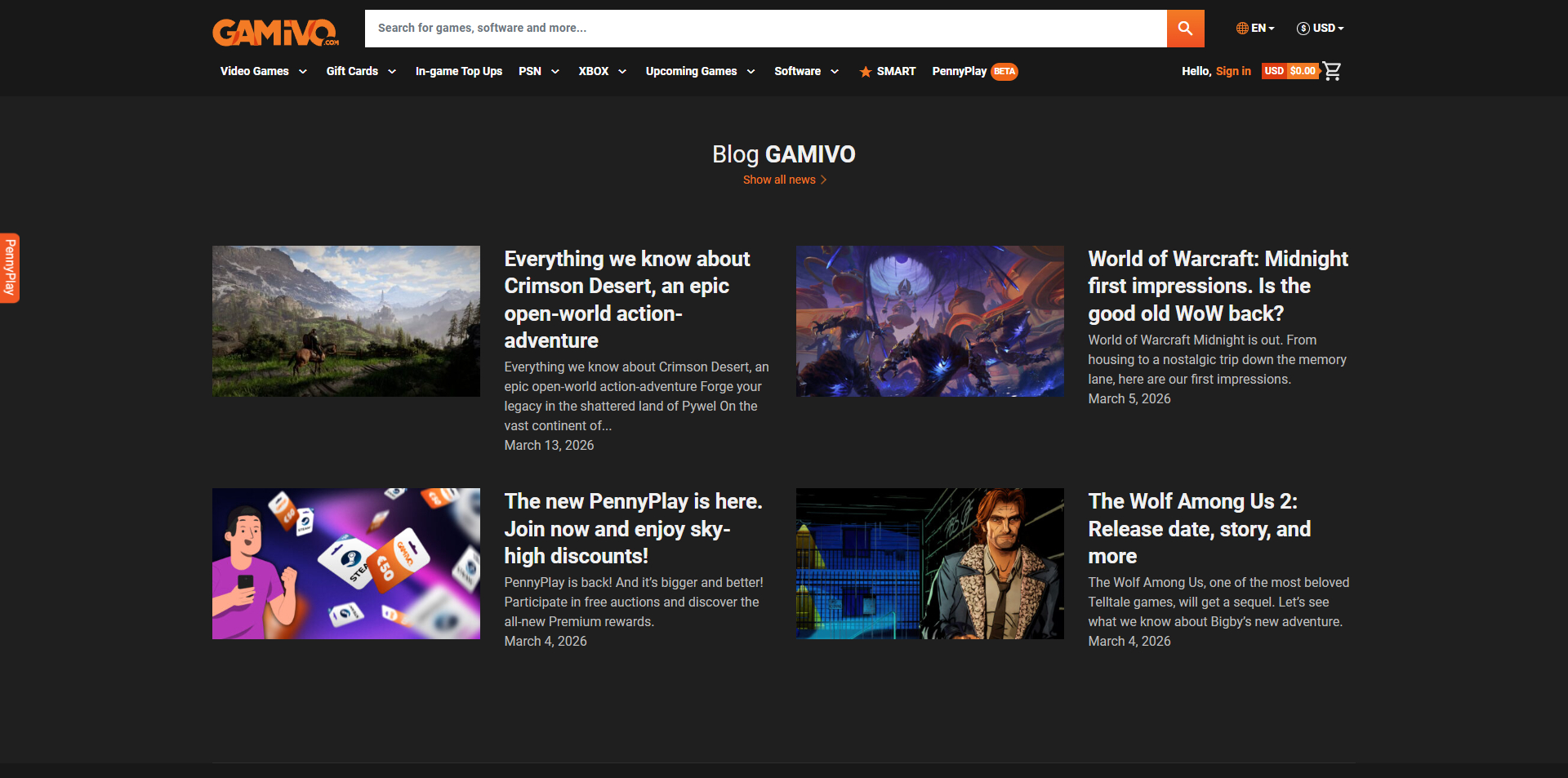Click the chevron after Show all news
Screen dimensions: 1568x778
tap(823, 180)
